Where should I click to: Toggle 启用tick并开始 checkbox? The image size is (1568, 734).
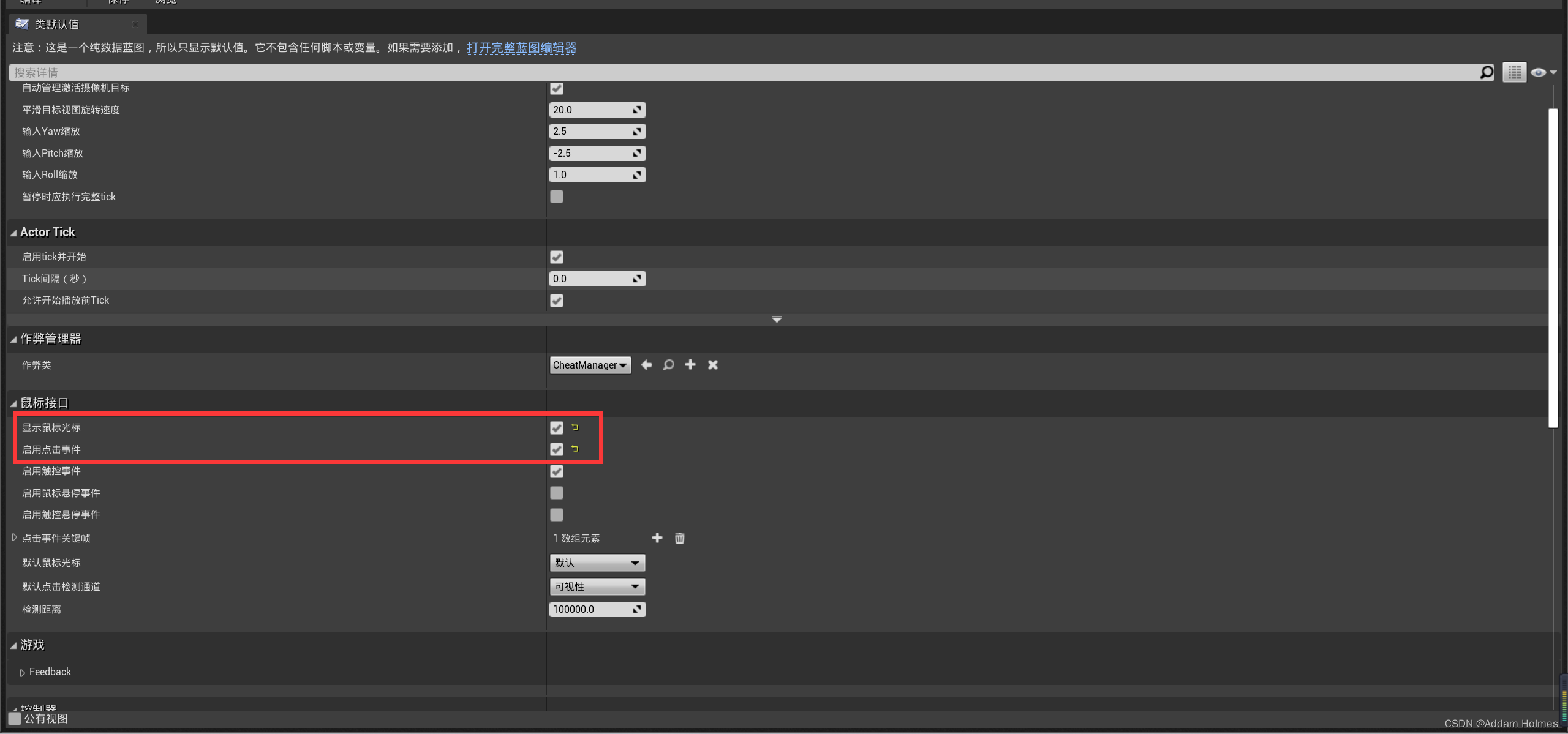(x=557, y=257)
